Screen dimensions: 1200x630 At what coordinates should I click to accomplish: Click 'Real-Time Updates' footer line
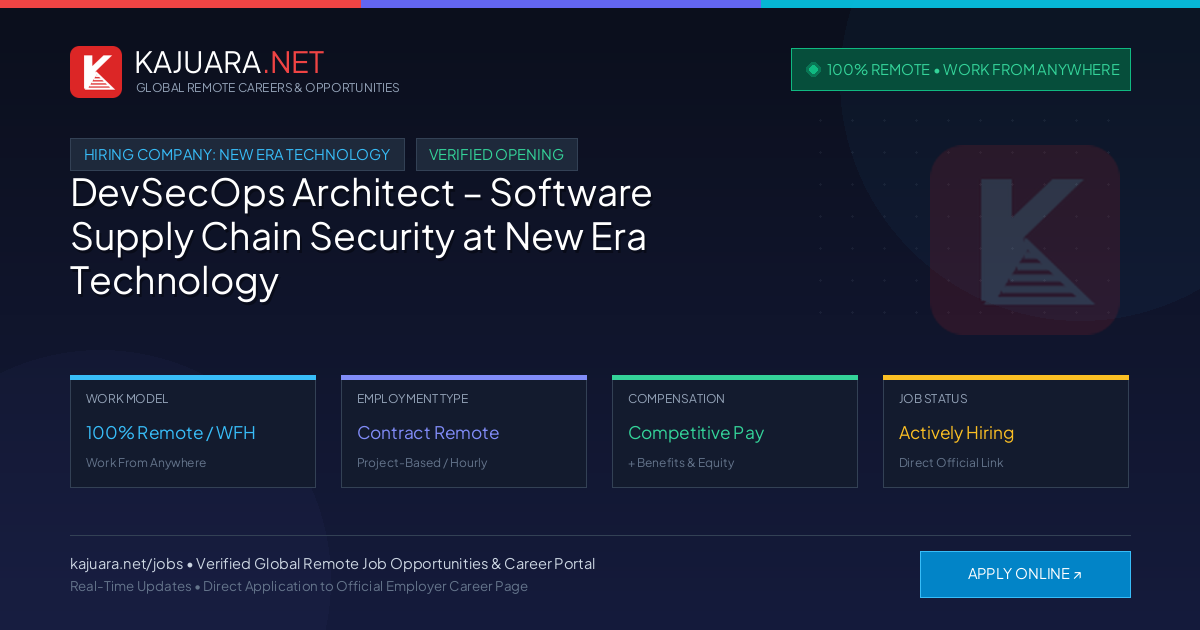click(x=299, y=586)
